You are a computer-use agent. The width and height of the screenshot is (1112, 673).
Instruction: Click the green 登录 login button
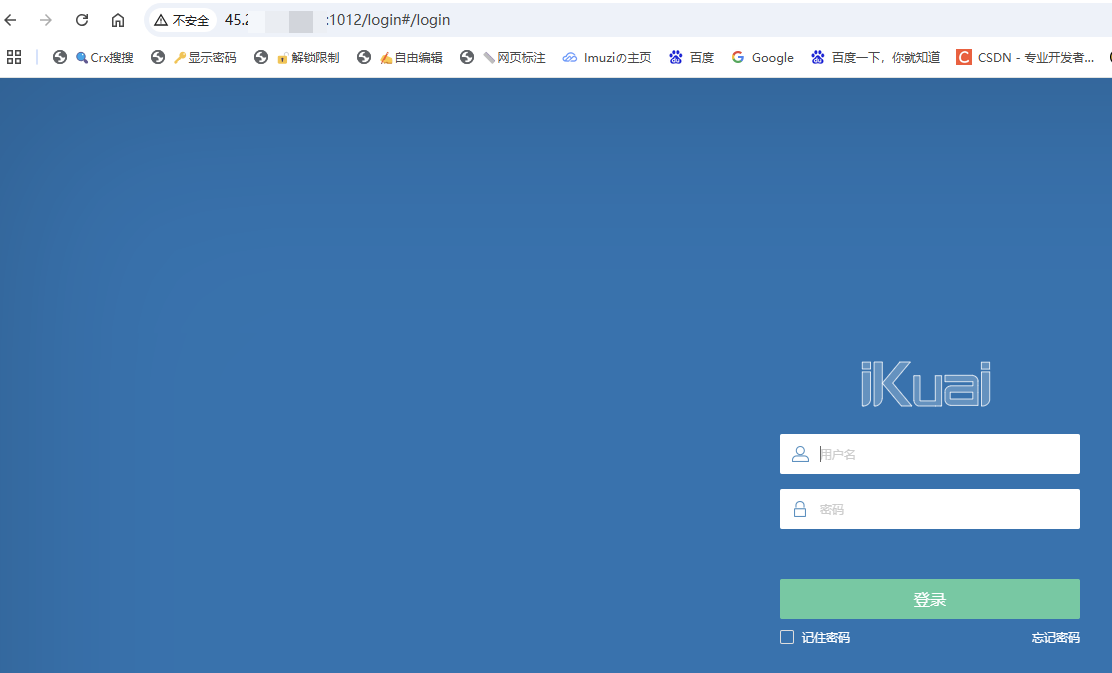click(x=930, y=599)
